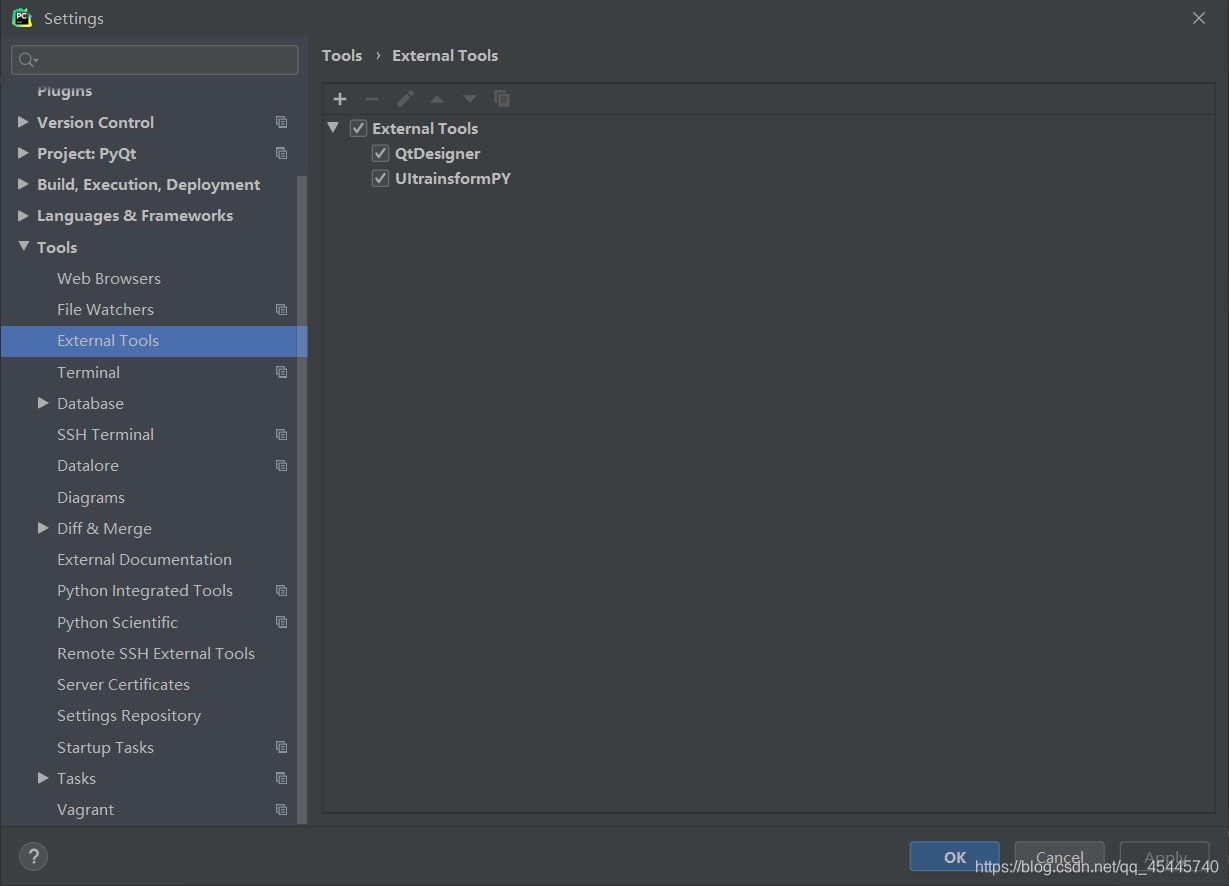Expand the Project: PyQt section
This screenshot has width=1229, height=886.
point(23,153)
